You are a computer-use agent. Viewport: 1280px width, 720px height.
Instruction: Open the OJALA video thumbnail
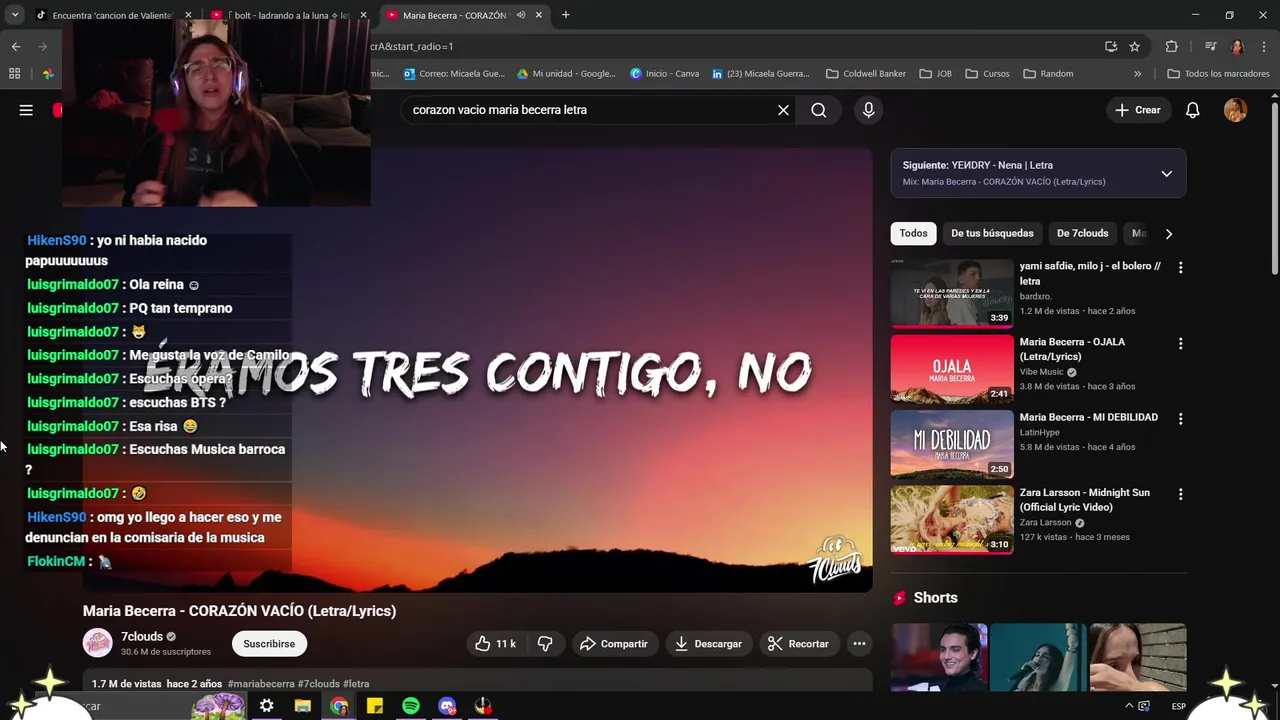click(x=951, y=369)
